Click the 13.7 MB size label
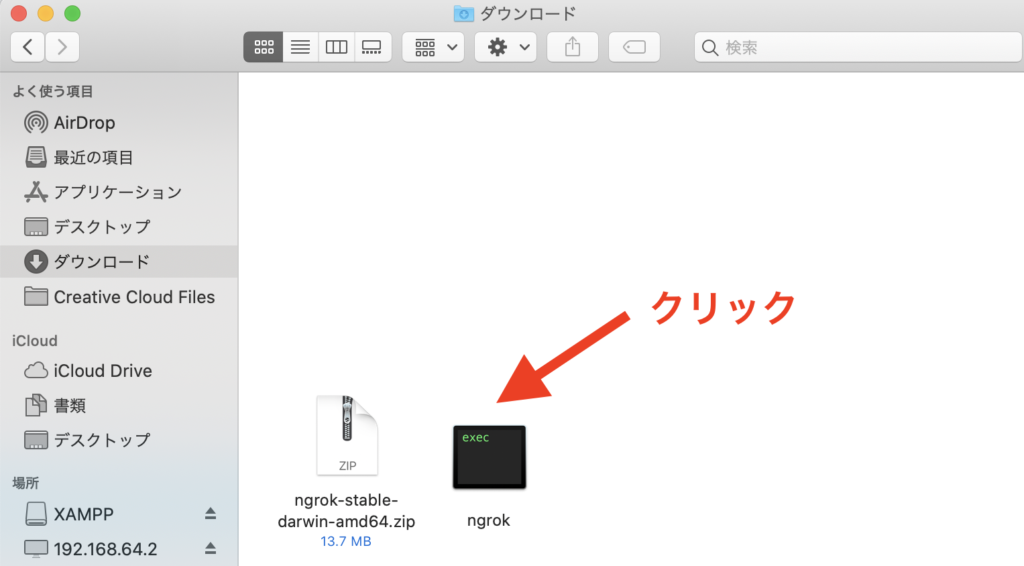 coord(345,541)
